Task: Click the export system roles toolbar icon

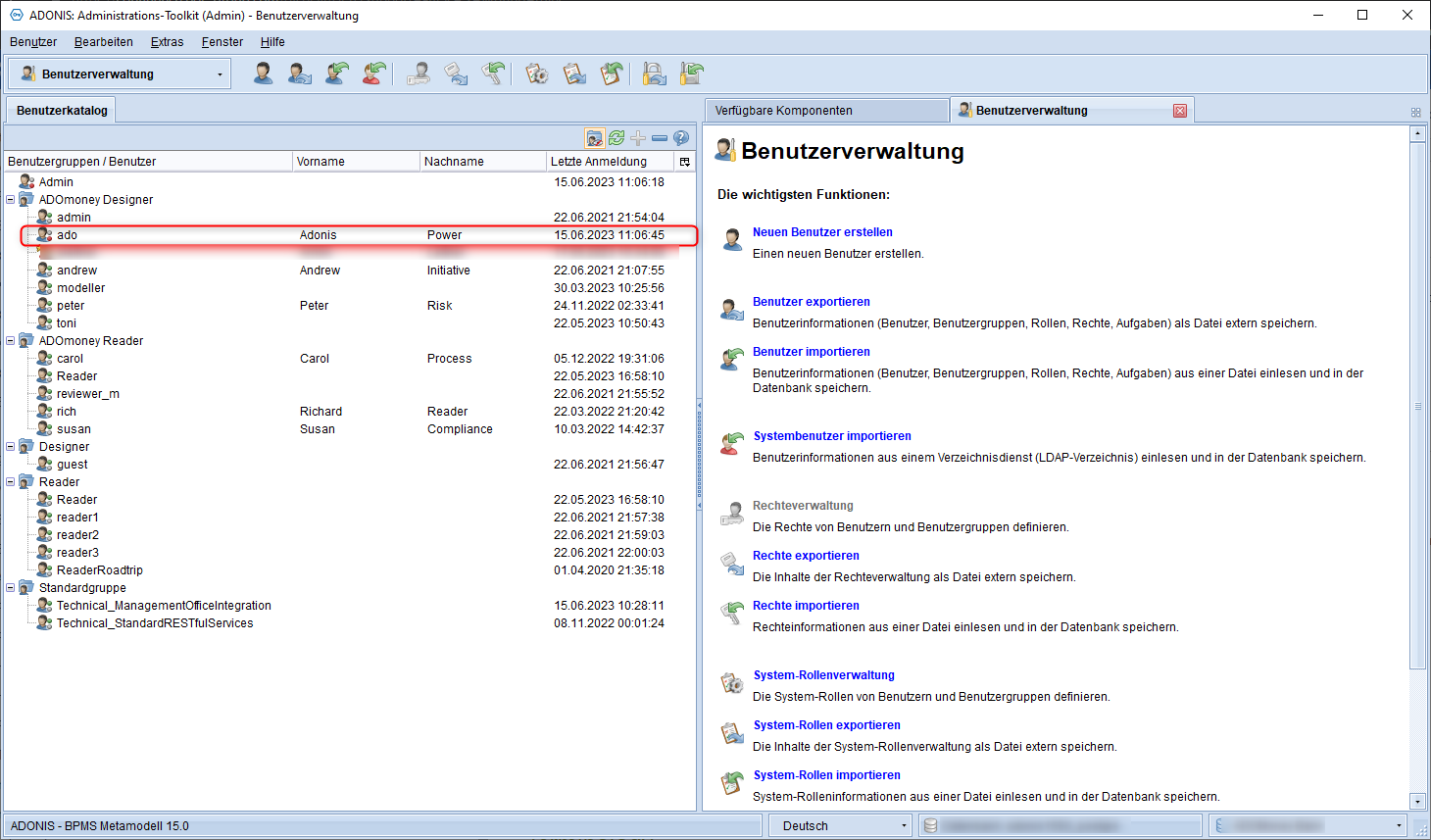Action: (574, 74)
